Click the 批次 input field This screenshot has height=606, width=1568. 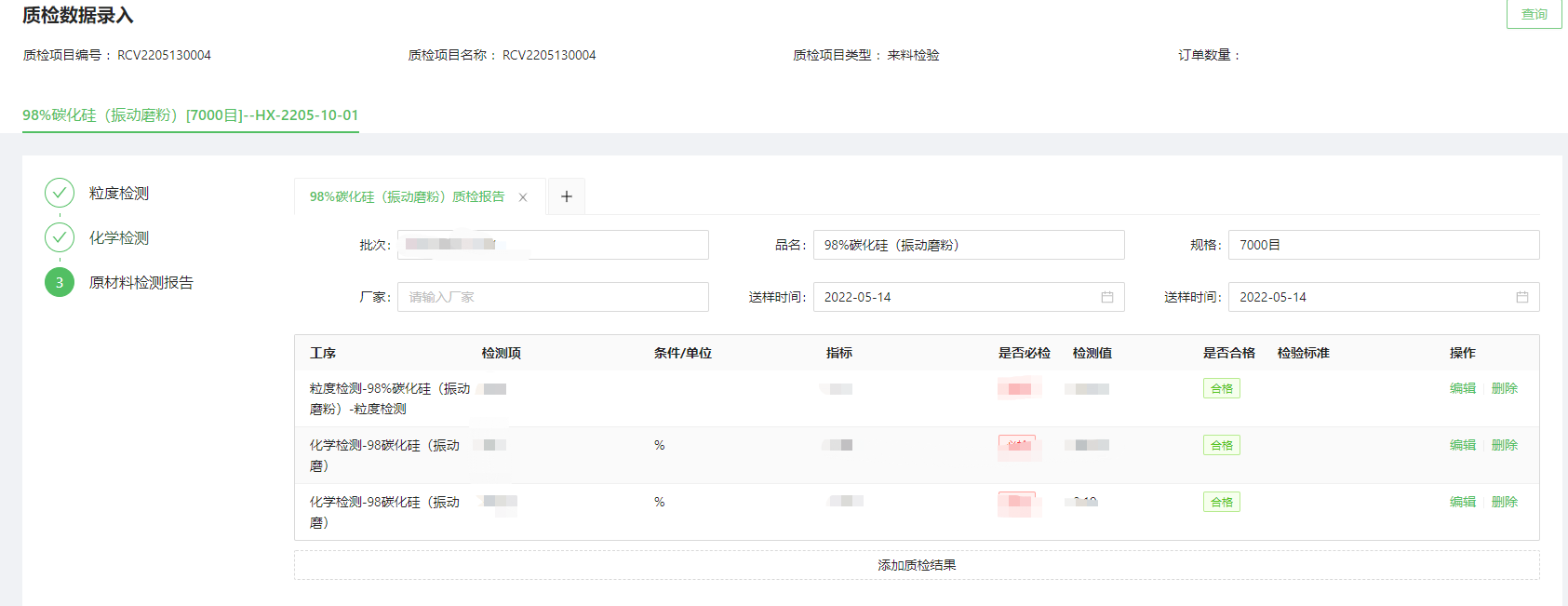point(553,245)
